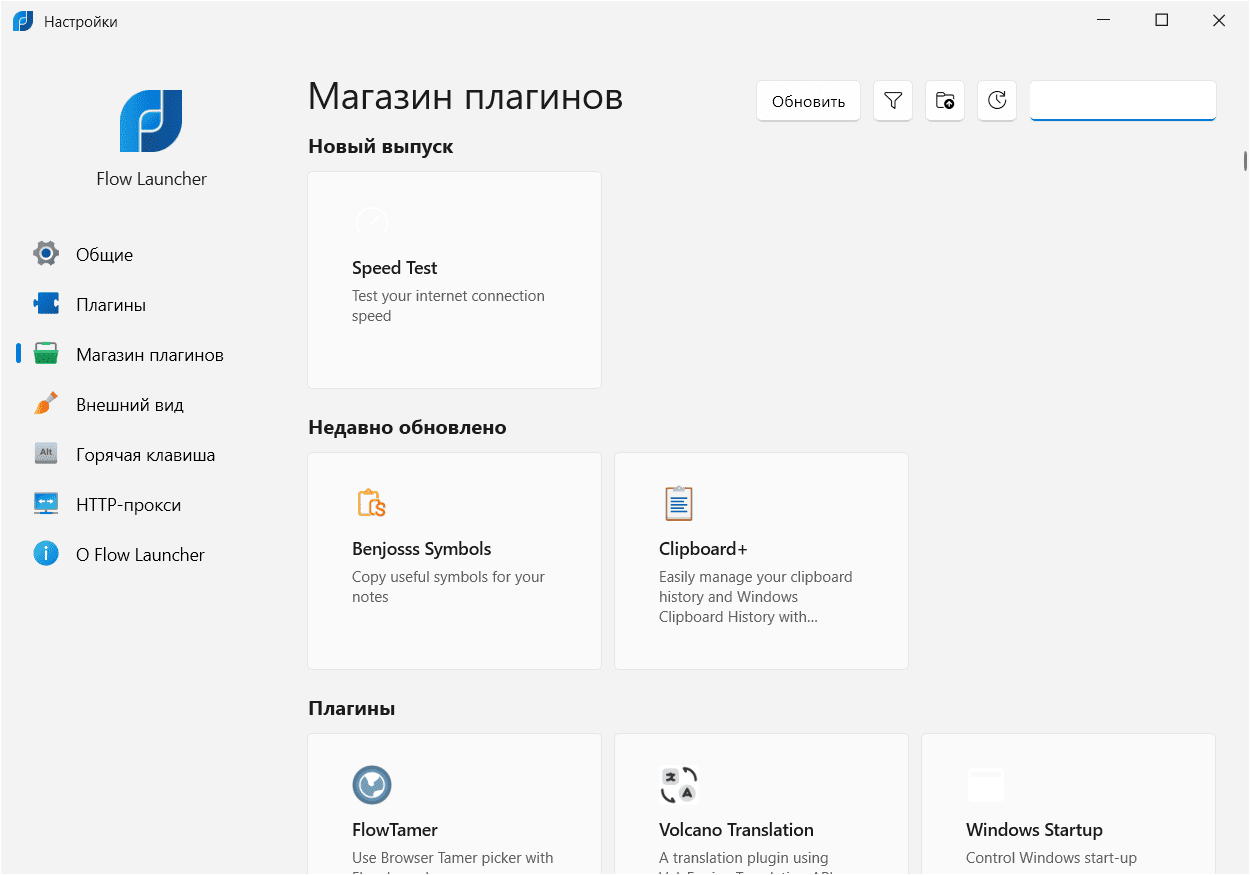Open the plugin filter dropdown
1250x875 pixels.
(x=893, y=101)
